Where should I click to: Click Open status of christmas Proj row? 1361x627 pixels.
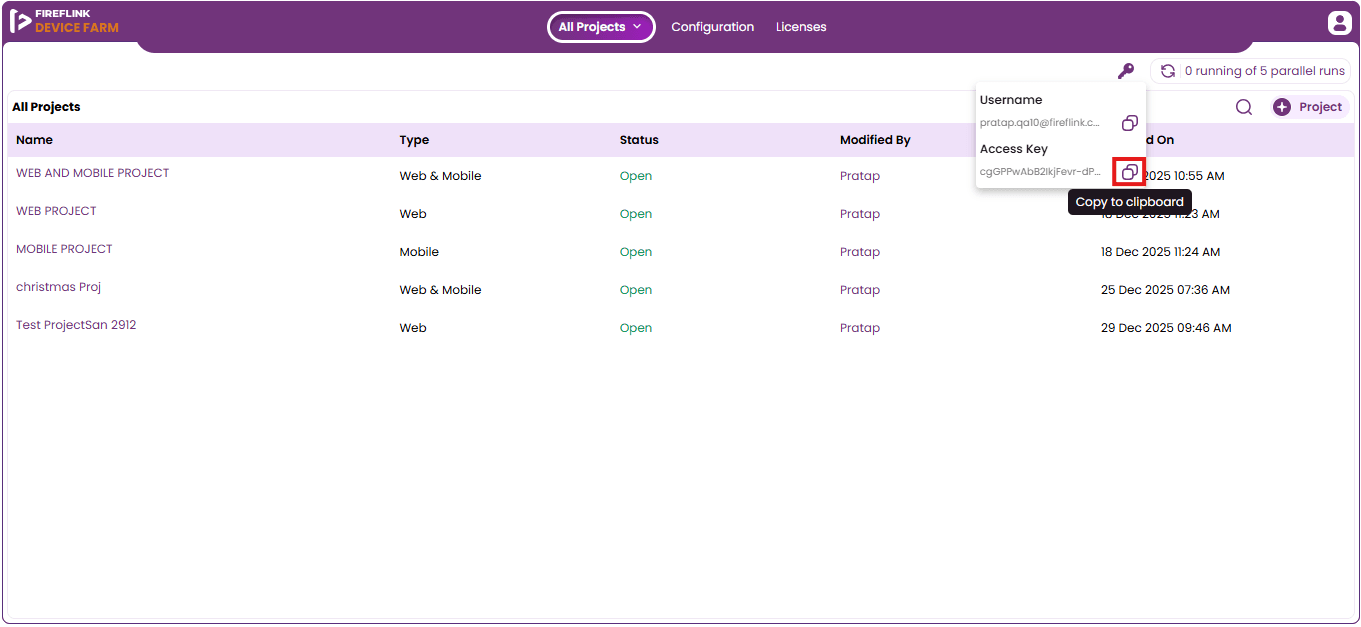point(636,290)
